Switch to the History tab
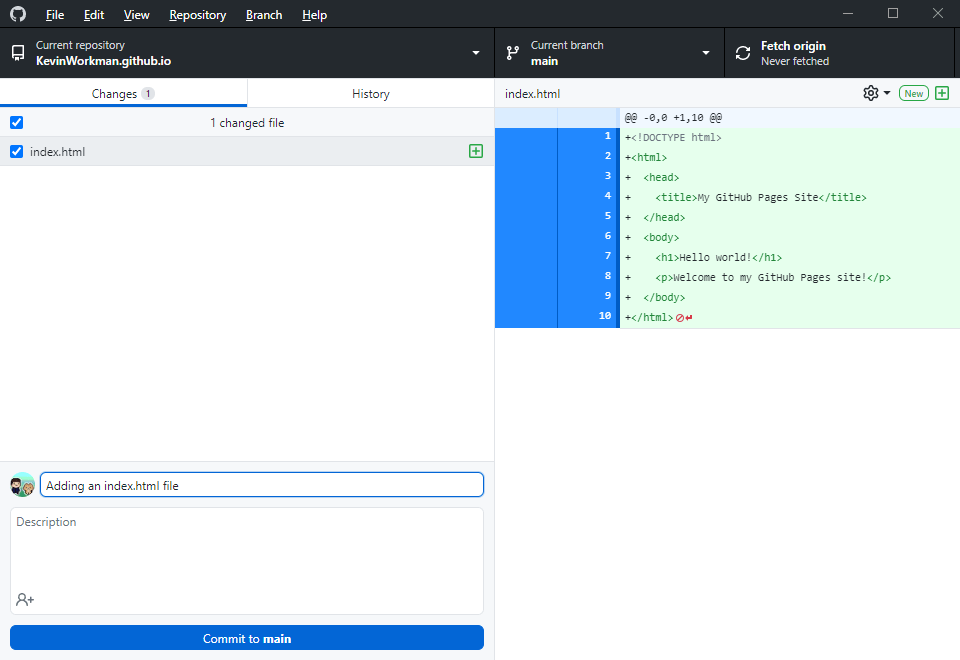The height and width of the screenshot is (660, 960). 370,93
